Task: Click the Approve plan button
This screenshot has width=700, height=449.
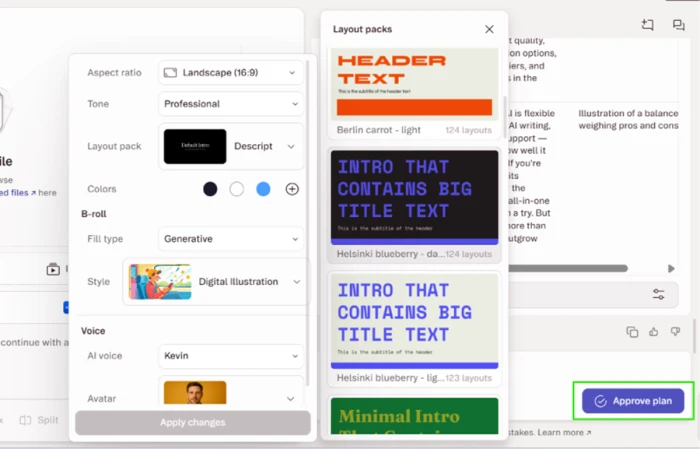Action: 633,401
